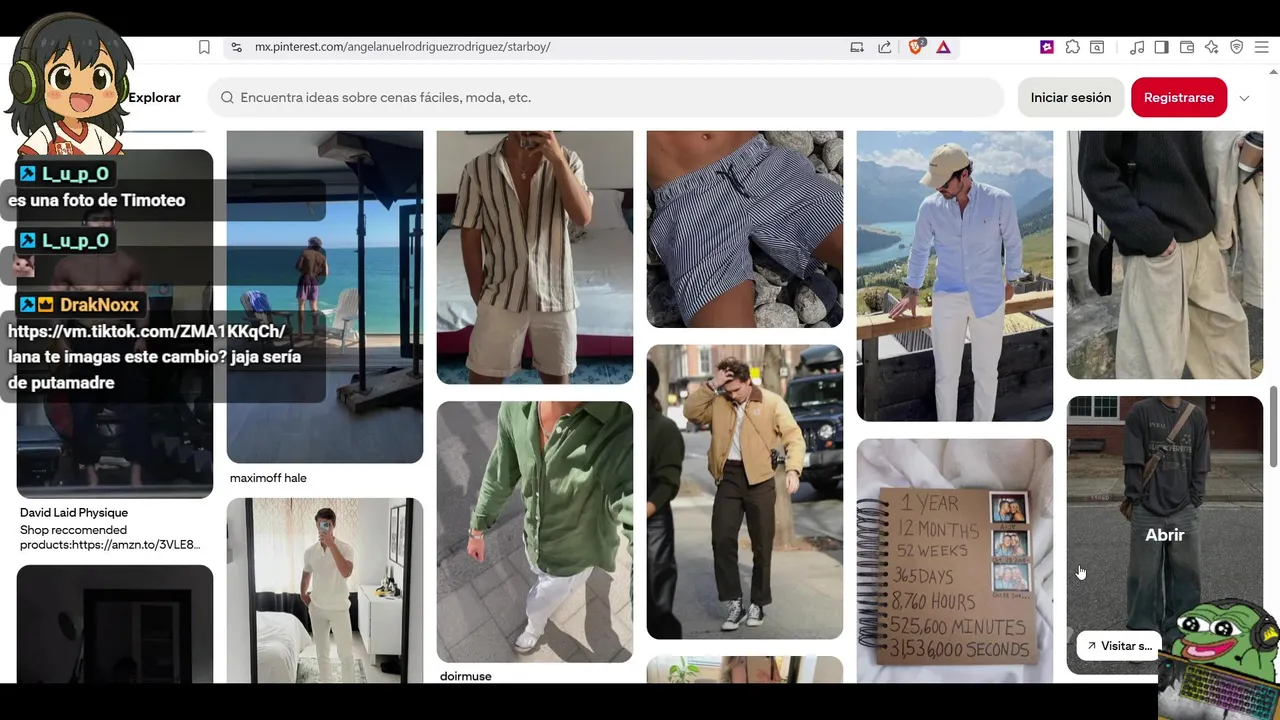Click the 'Shop reccomended products' description text
The height and width of the screenshot is (720, 1280).
(110, 537)
